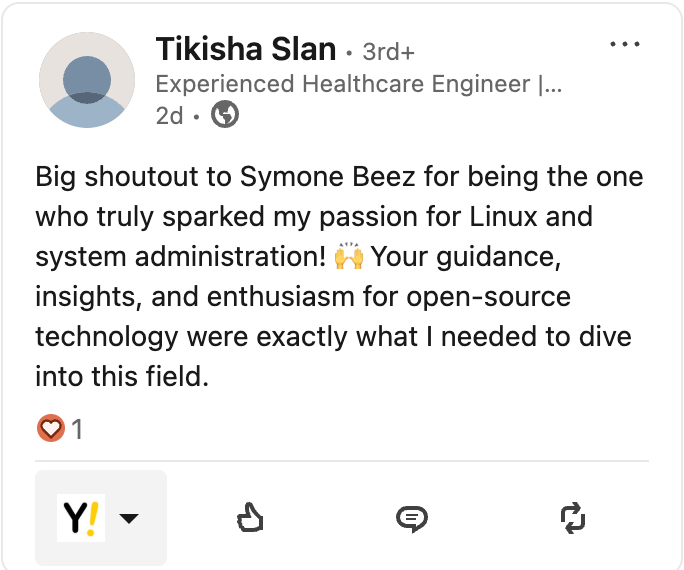
Task: Expand the Y! identity switcher dropdown arrow
Action: coord(129,518)
